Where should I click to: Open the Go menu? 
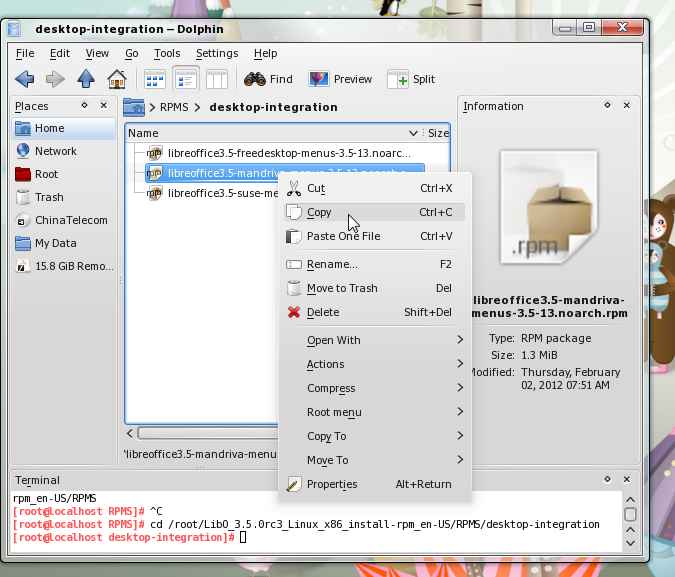pos(132,53)
